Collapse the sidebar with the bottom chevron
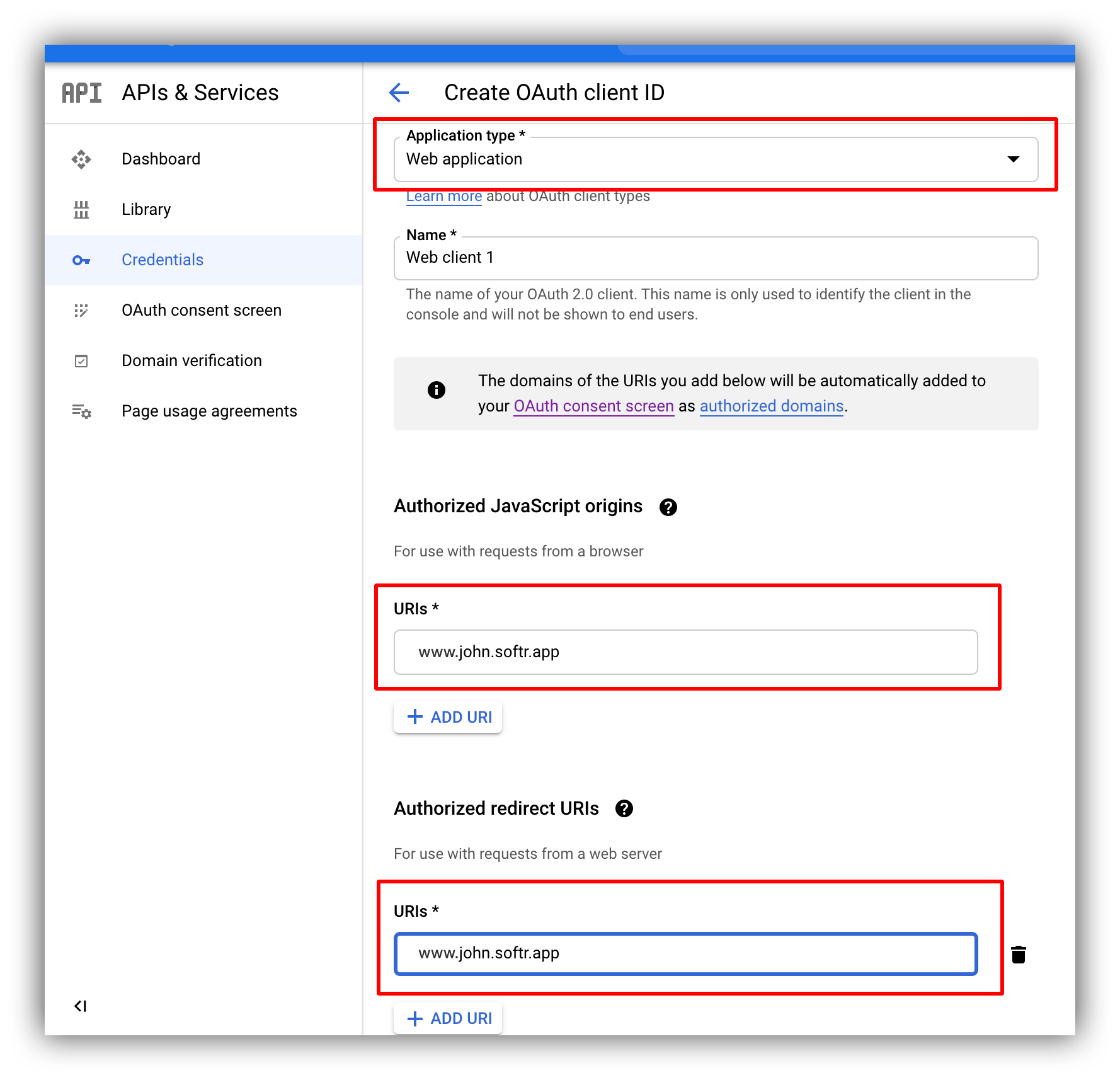This screenshot has height=1080, width=1120. pyautogui.click(x=80, y=1006)
